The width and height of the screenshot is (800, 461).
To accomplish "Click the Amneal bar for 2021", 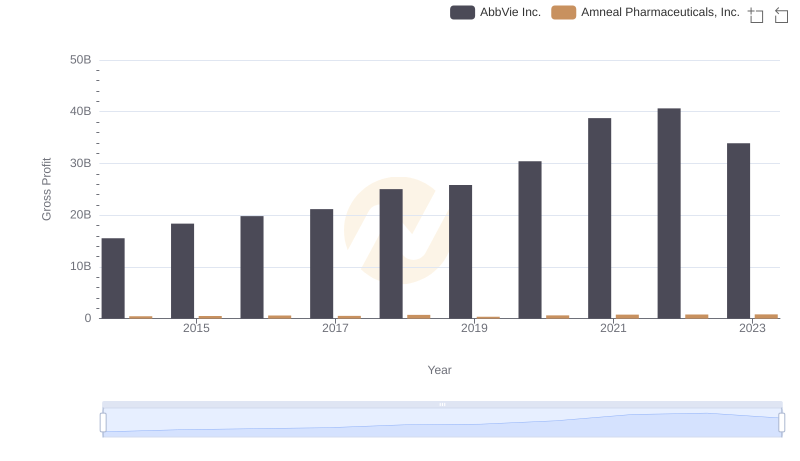I will pyautogui.click(x=628, y=317).
